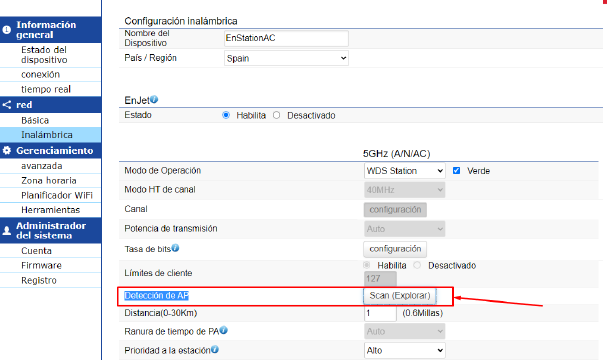
Task: Select the EnJet Desactivado radio button
Action: [x=276, y=115]
